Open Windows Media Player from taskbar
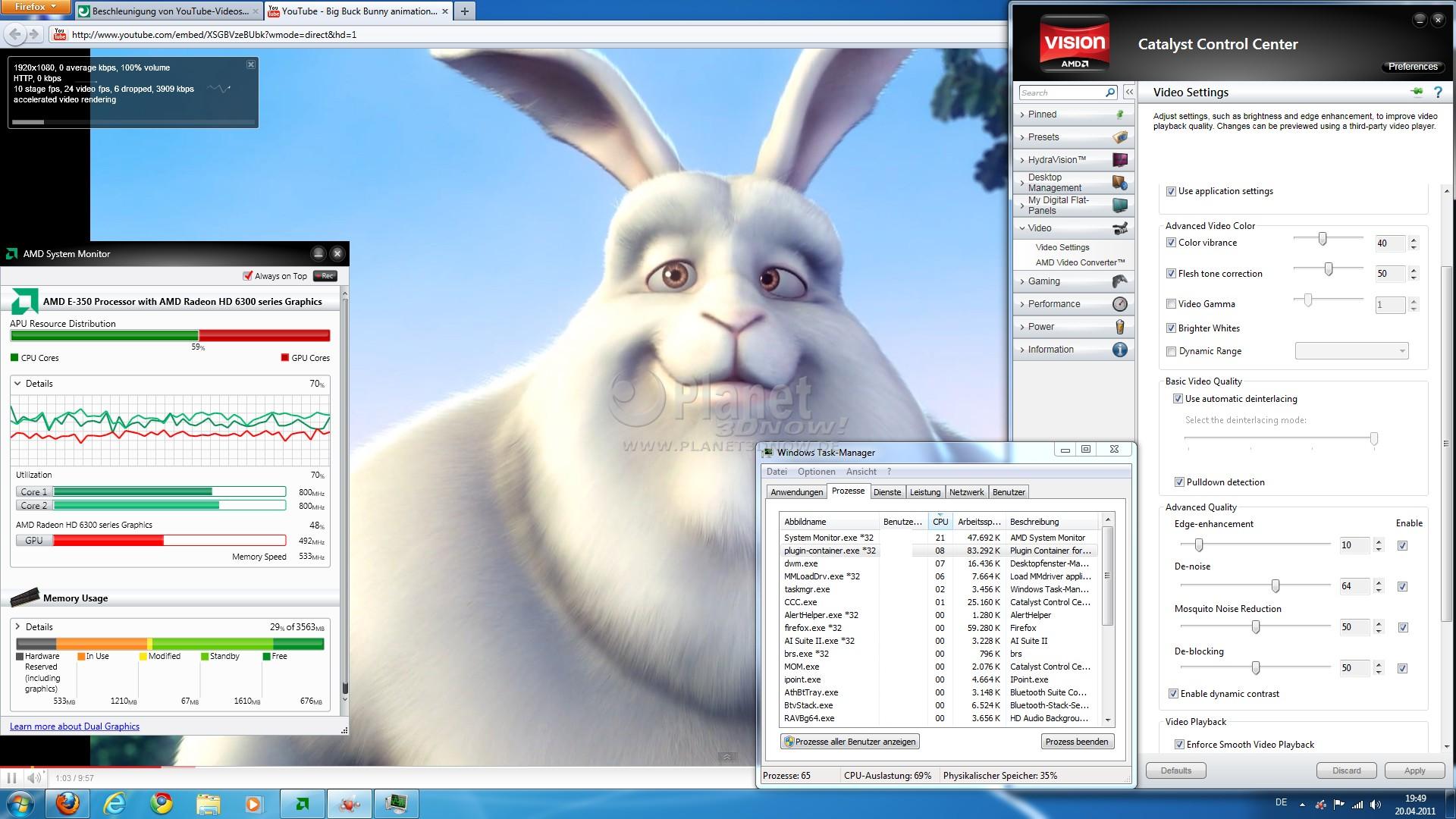This screenshot has width=1456, height=819. tap(254, 804)
